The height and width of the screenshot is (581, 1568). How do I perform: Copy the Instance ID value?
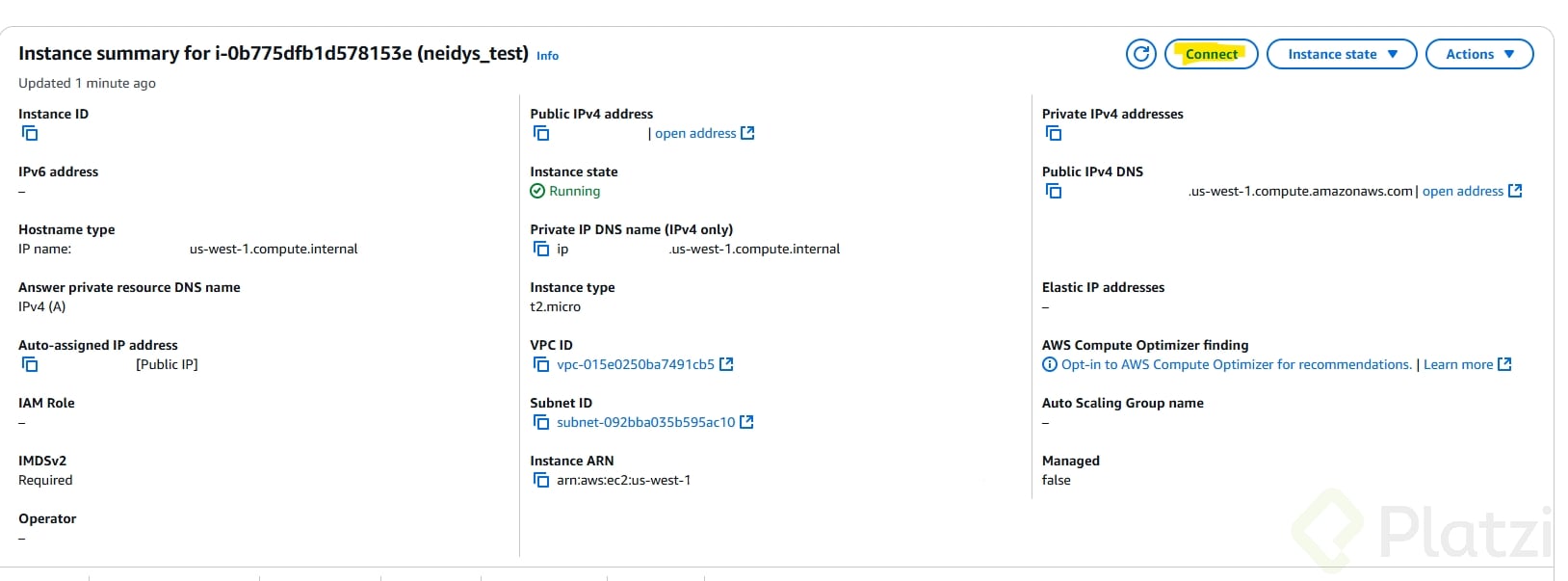pos(30,133)
